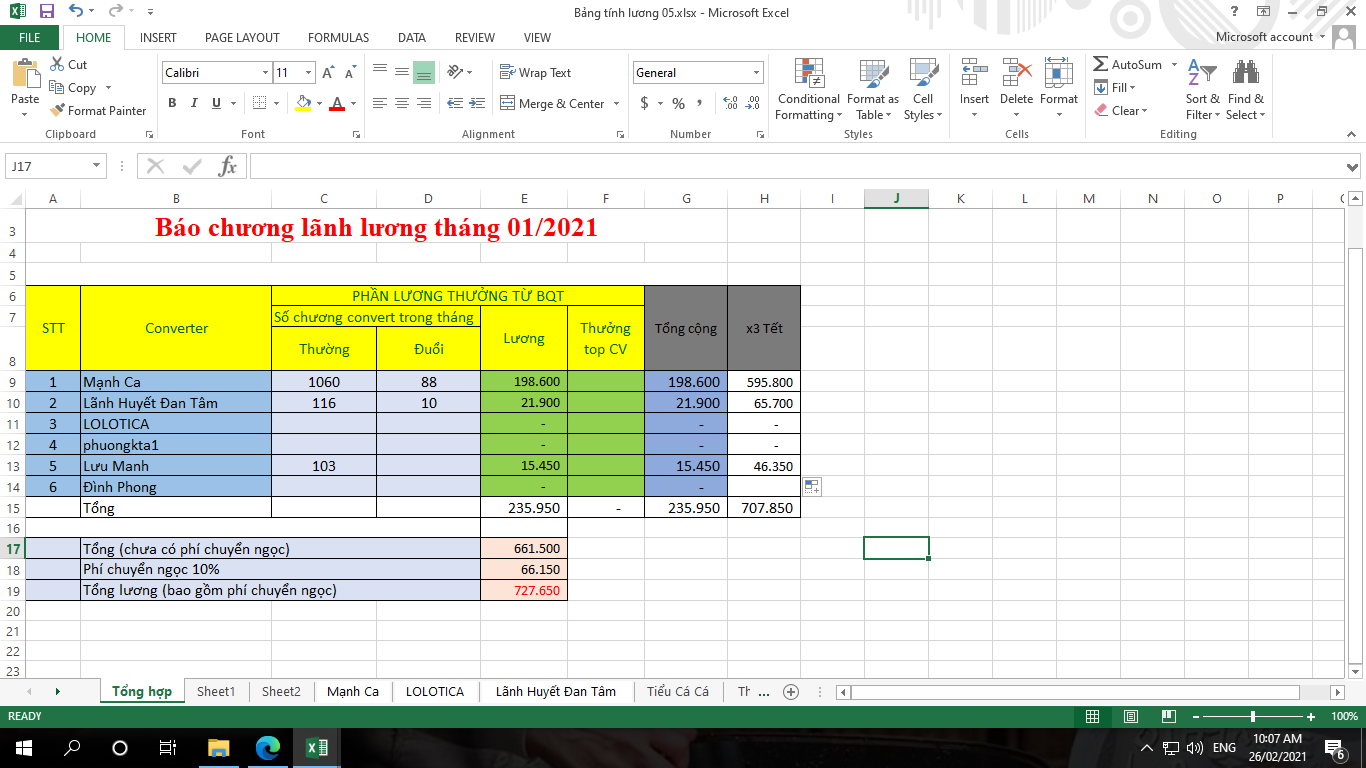Screen dimensions: 1366x768
Task: Open the FORMULAS ribbon tab
Action: [338, 37]
